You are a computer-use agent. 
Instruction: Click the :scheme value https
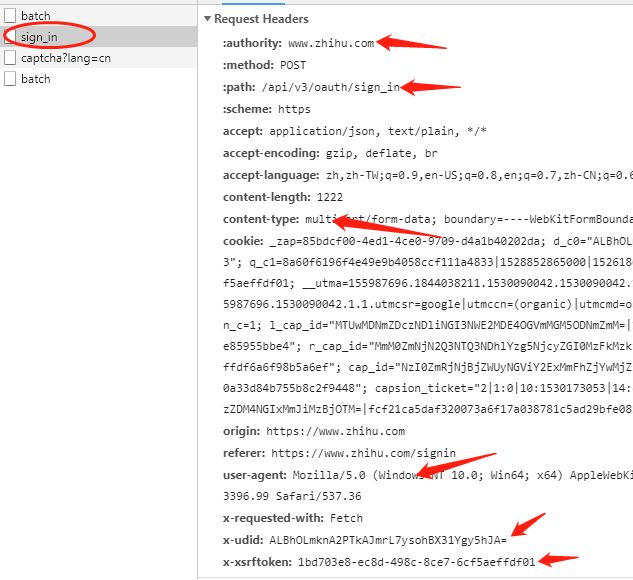click(x=294, y=109)
